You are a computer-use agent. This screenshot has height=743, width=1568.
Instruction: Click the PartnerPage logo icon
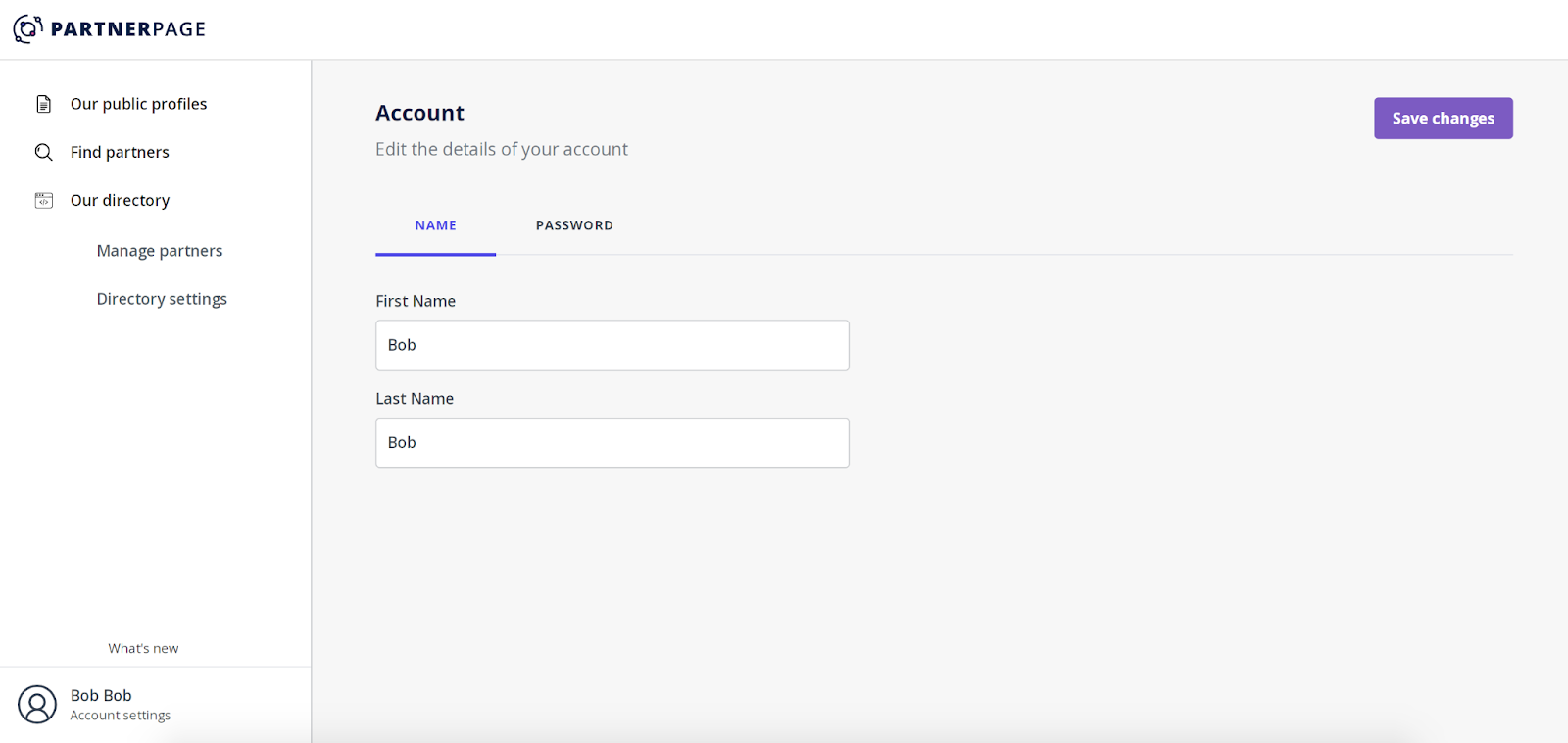(27, 29)
